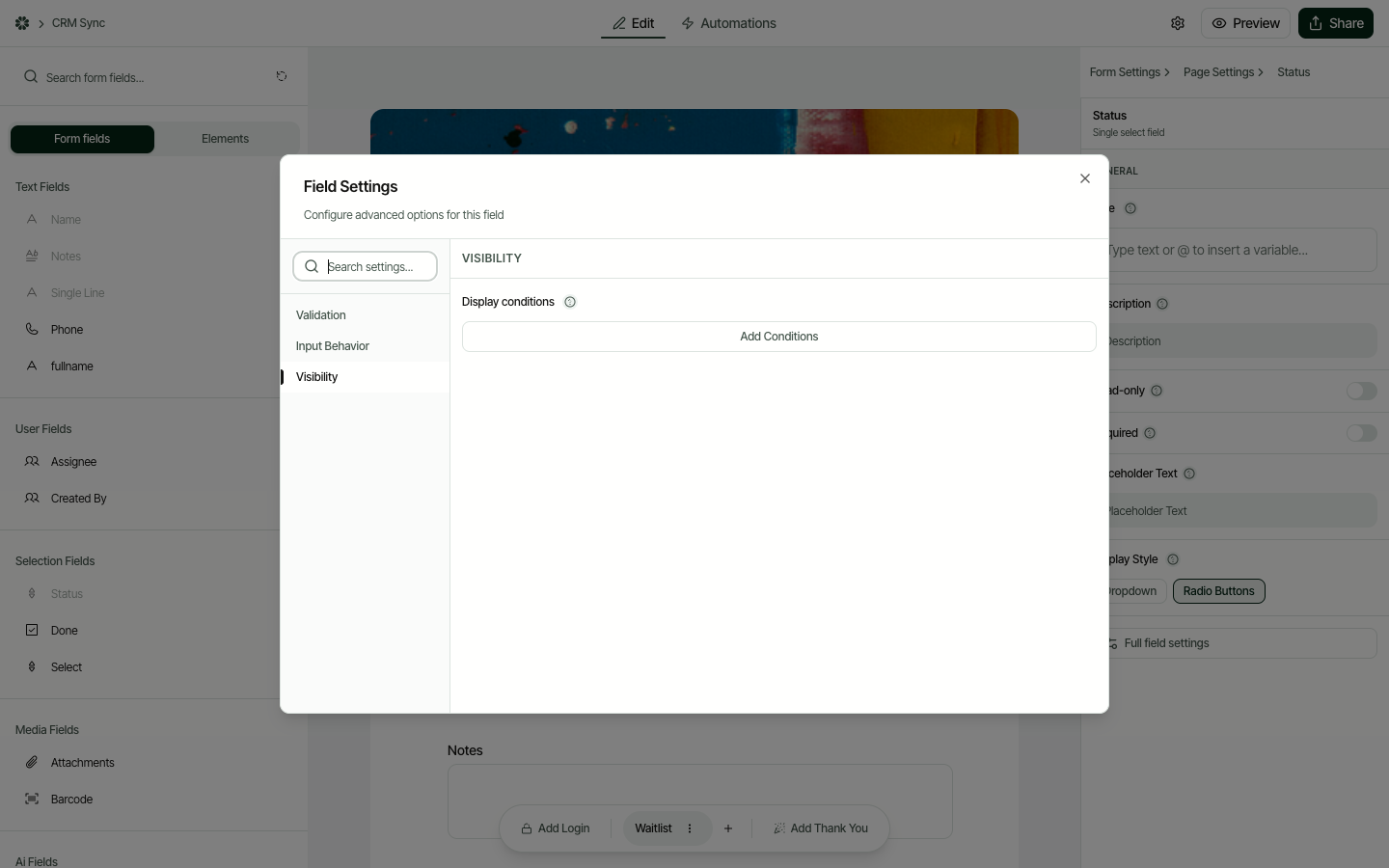
Task: Select Validation in the Field Settings sidebar
Action: [320, 314]
